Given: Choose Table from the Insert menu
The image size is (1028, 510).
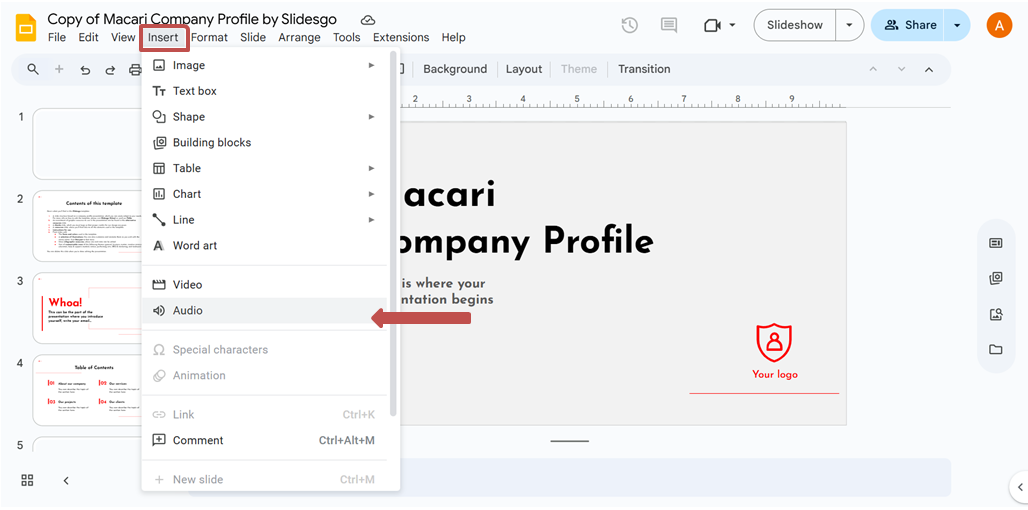Looking at the screenshot, I should (264, 168).
